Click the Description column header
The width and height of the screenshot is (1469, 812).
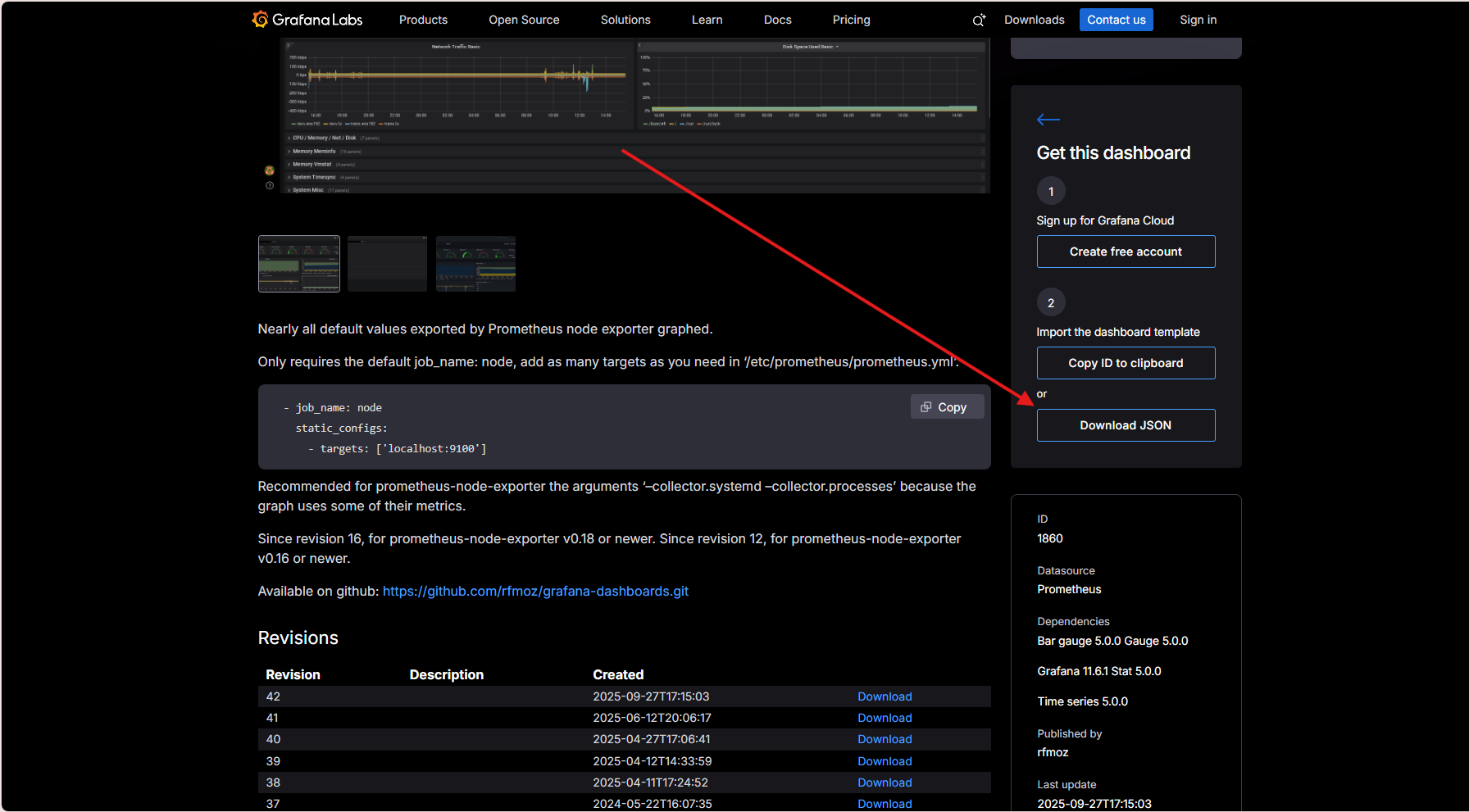(x=446, y=674)
